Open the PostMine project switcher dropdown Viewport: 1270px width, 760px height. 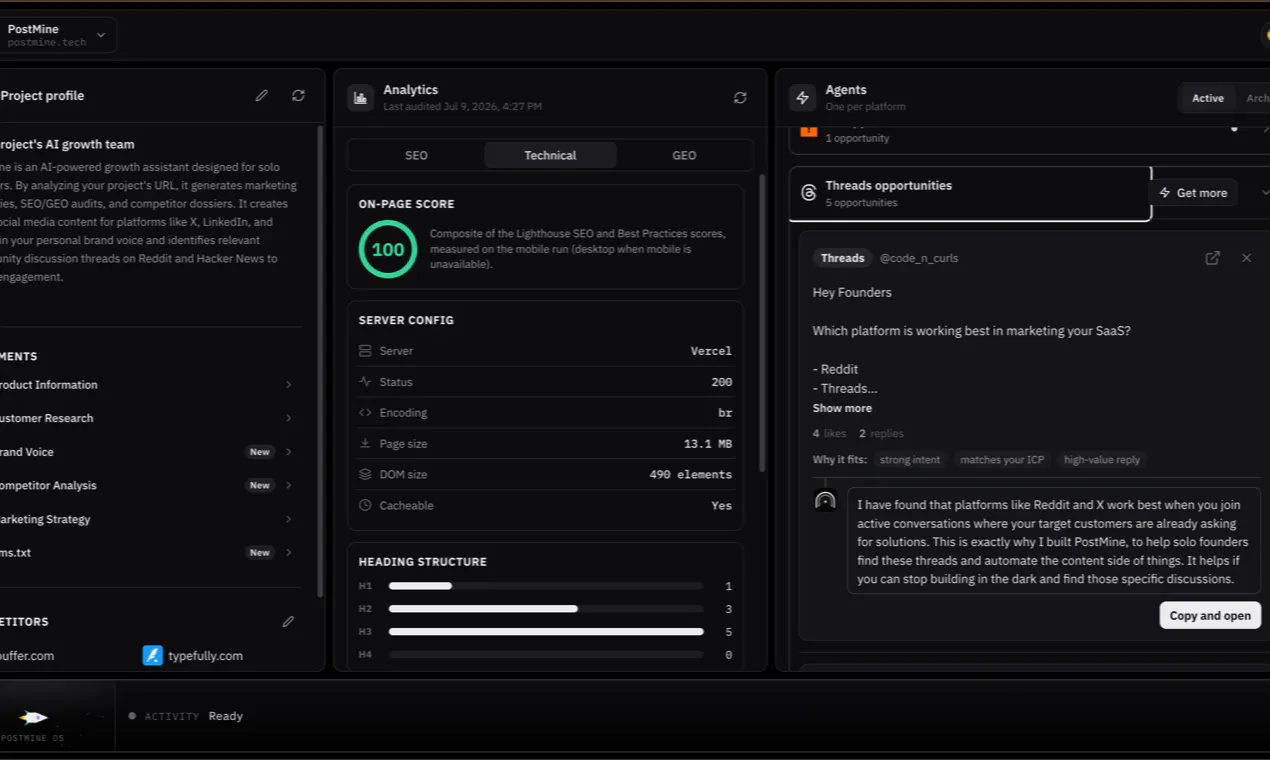(x=58, y=35)
